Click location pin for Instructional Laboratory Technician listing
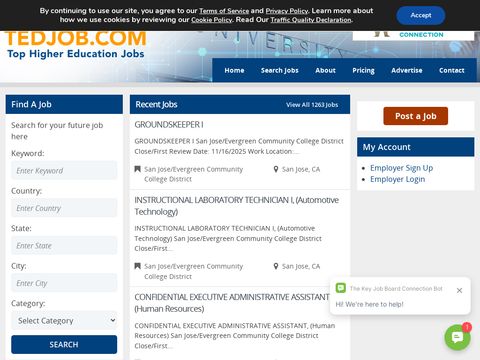 tap(276, 266)
